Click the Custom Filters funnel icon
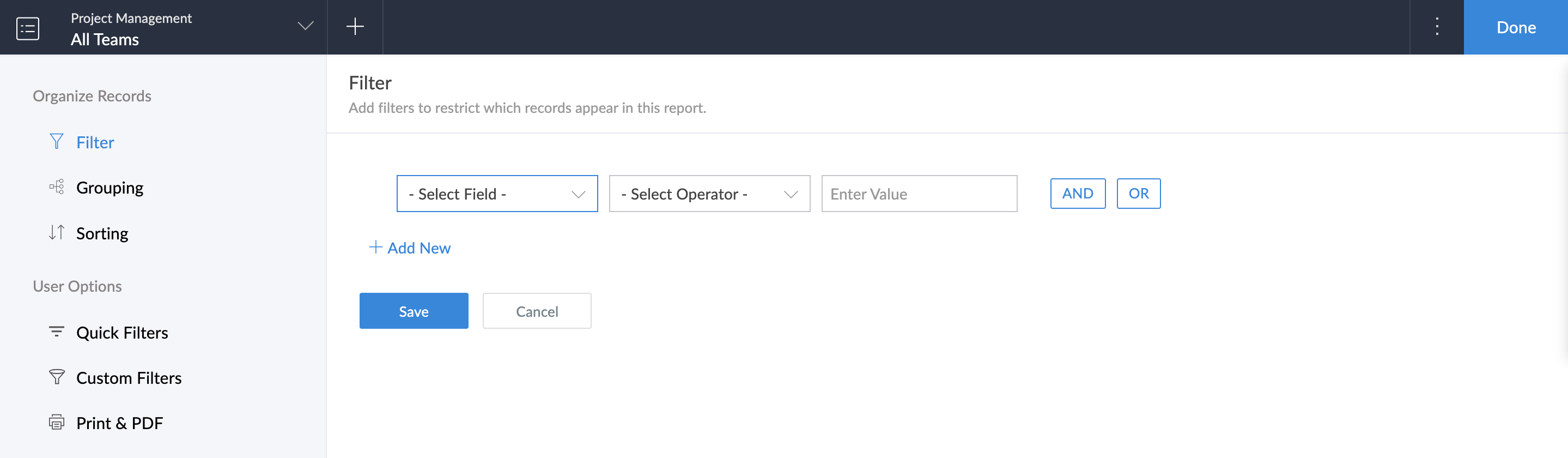This screenshot has width=1568, height=458. 57,378
